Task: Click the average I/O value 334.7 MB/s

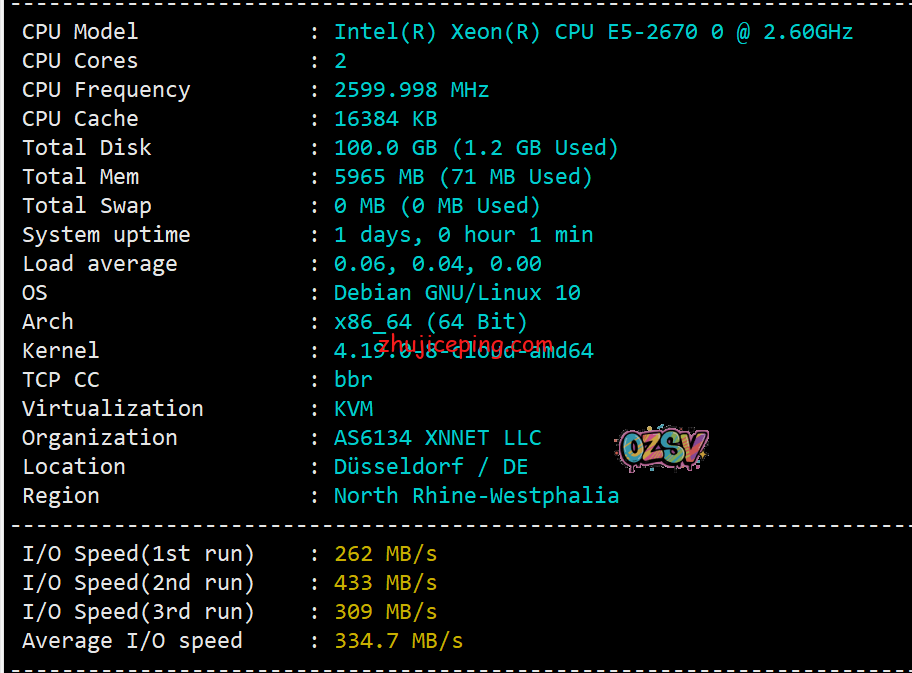Action: (x=398, y=642)
